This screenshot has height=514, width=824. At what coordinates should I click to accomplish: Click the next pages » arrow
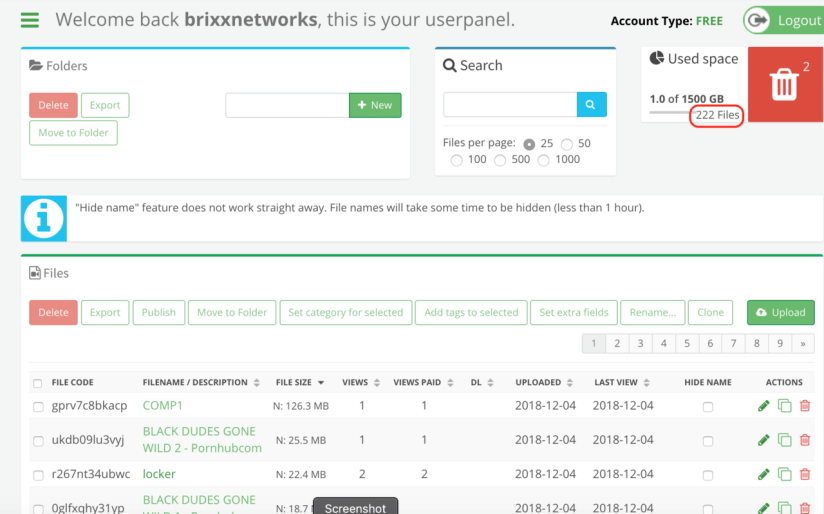pyautogui.click(x=803, y=343)
